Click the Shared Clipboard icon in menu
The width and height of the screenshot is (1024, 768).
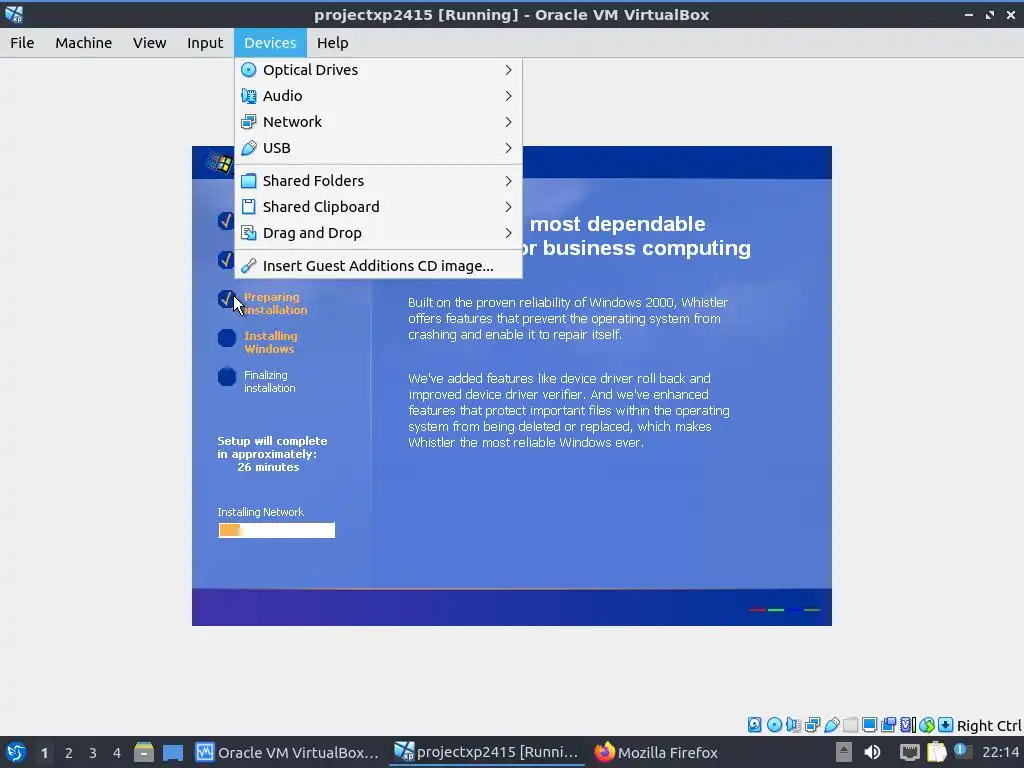[249, 207]
